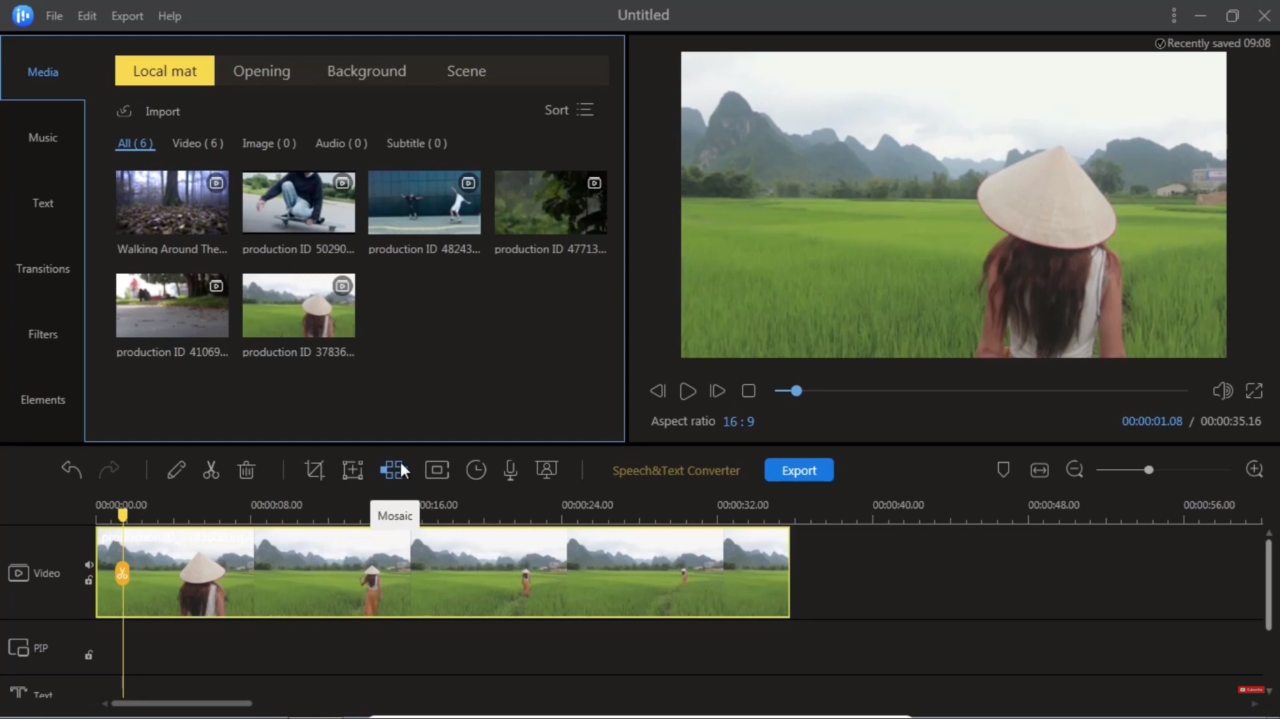
Task: Click the blue Export button
Action: coord(798,470)
